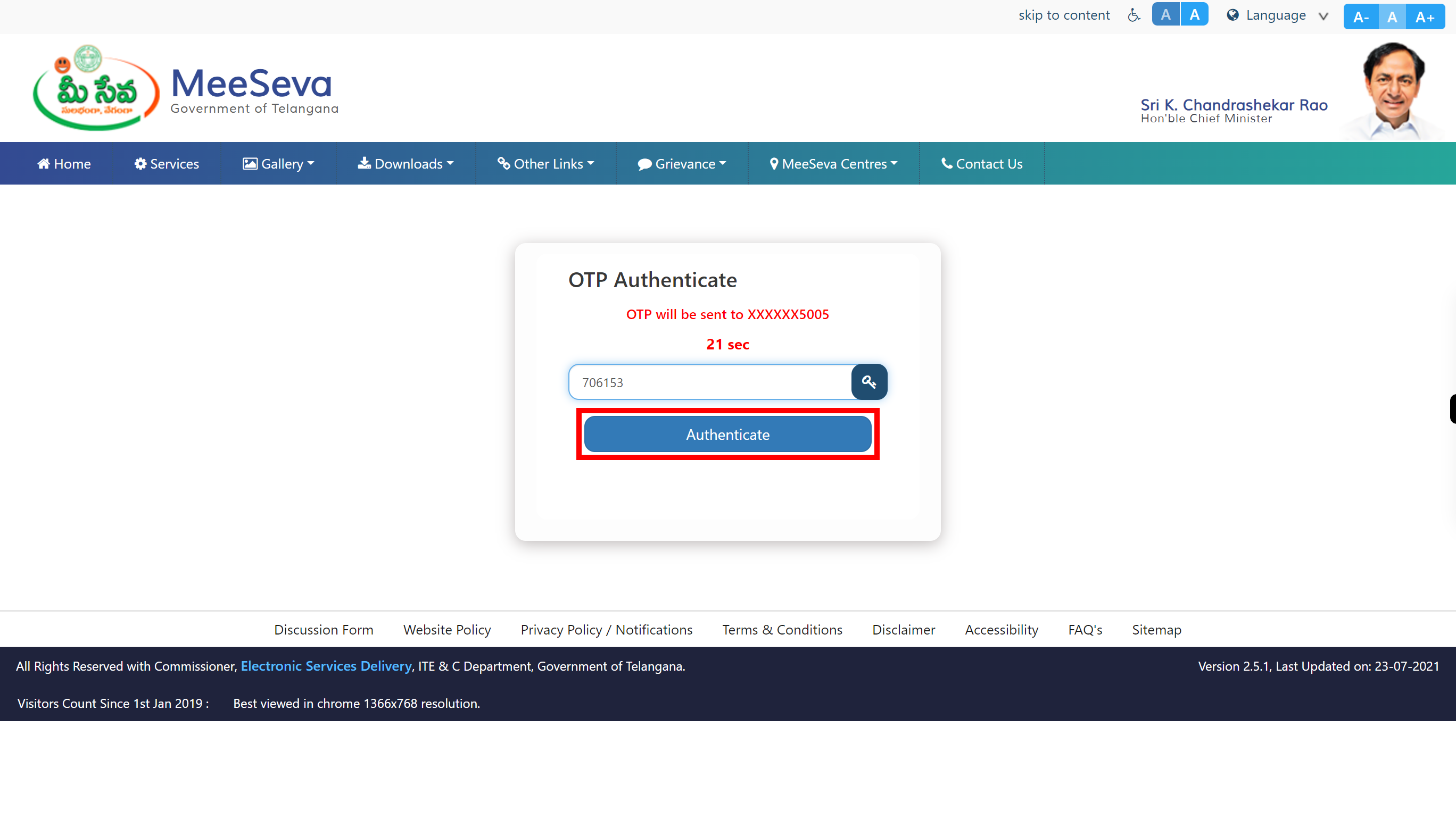
Task: Click the Version 2.5.1 update text
Action: pyautogui.click(x=1319, y=666)
